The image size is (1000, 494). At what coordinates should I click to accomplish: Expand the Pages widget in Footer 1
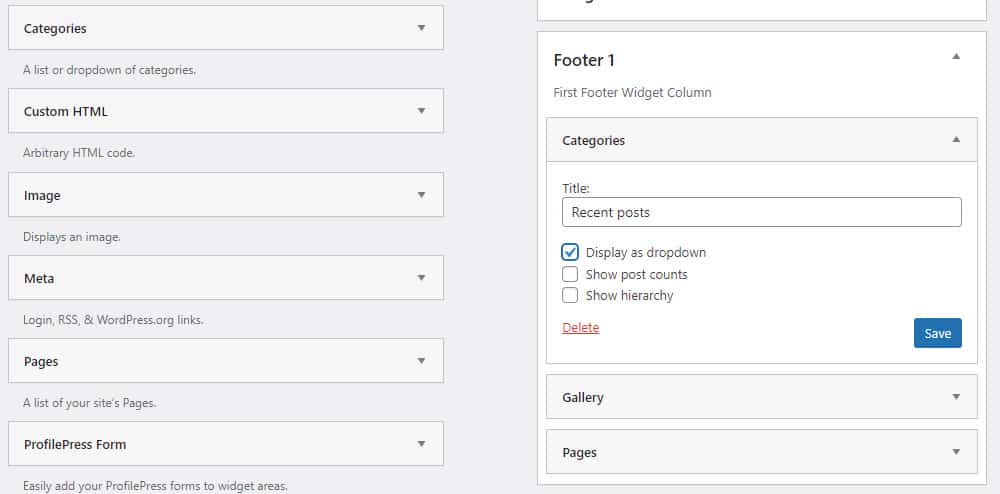point(956,452)
